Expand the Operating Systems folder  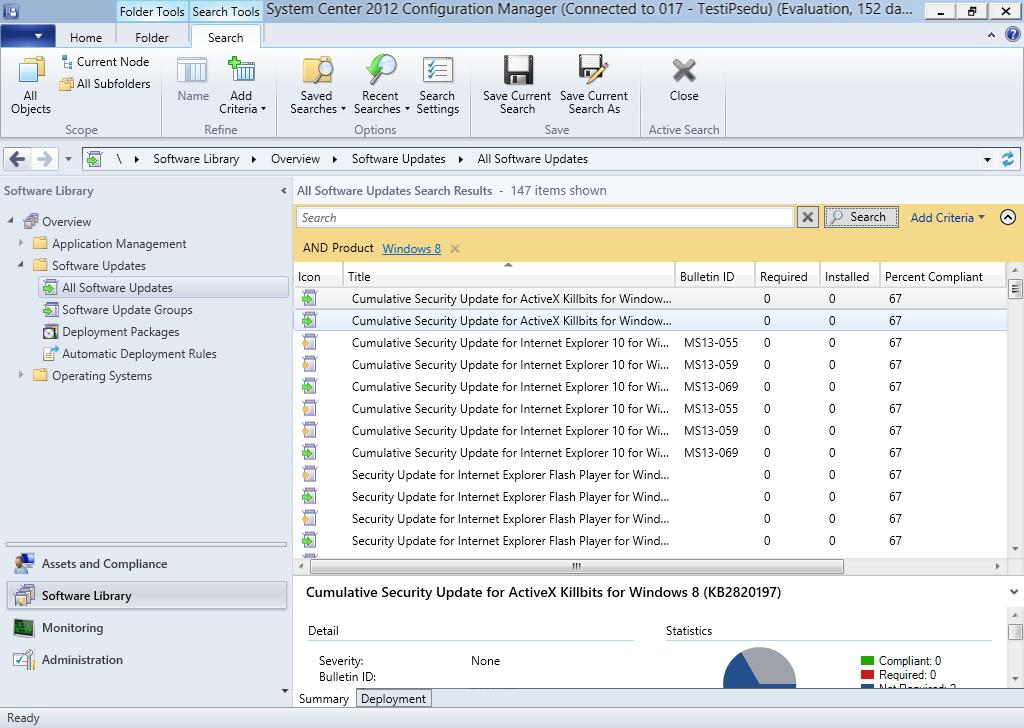coord(21,375)
